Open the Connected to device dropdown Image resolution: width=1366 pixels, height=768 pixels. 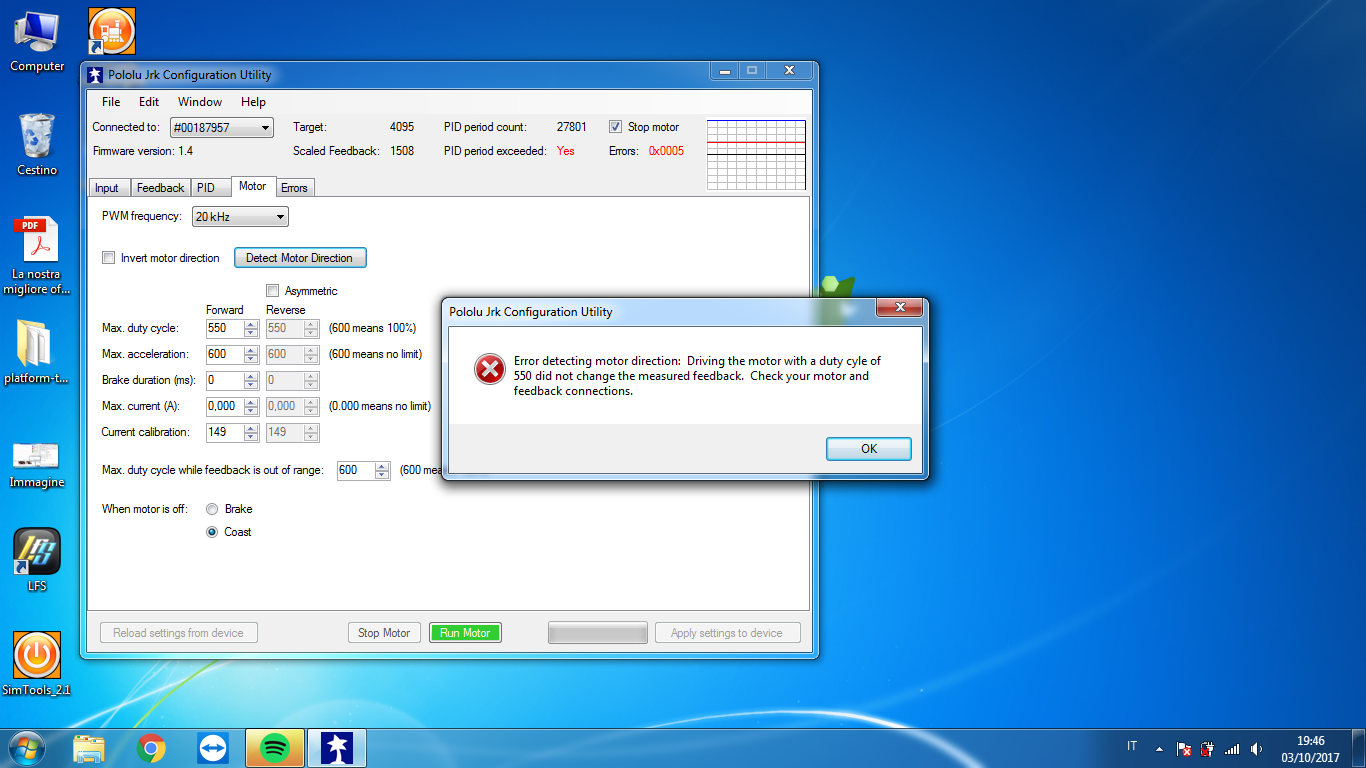pyautogui.click(x=221, y=128)
